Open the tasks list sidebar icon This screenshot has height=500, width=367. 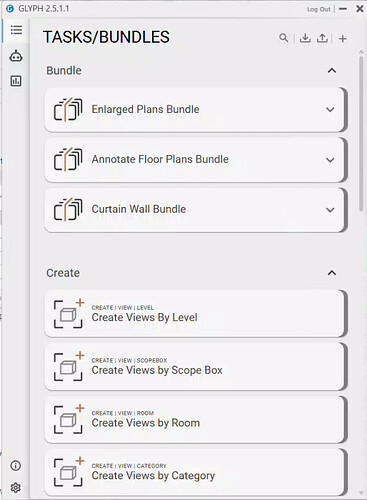click(x=16, y=30)
